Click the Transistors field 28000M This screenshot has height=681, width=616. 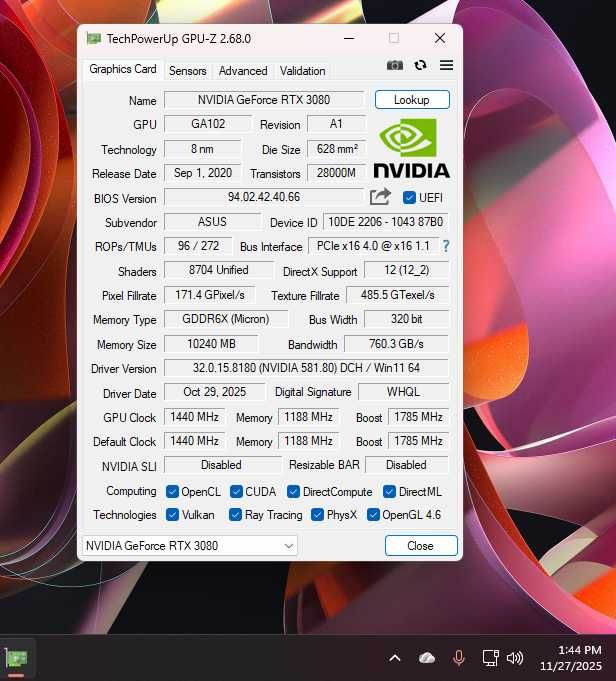(336, 173)
